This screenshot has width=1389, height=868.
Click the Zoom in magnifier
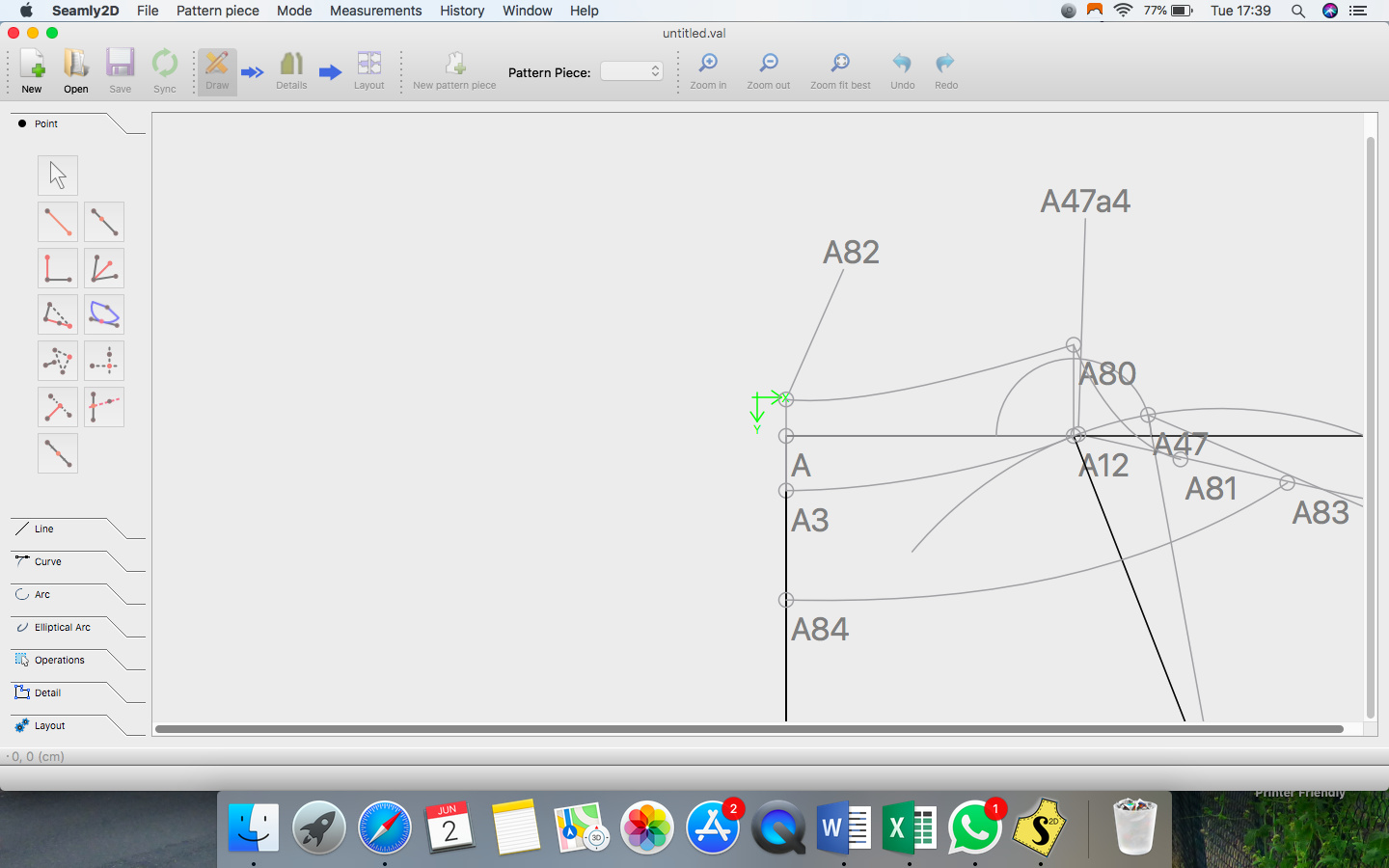708,71
